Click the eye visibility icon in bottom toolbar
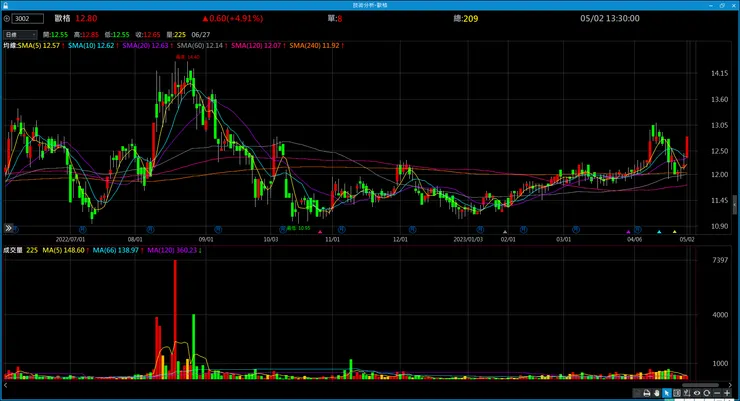740x401 pixels. [697, 393]
